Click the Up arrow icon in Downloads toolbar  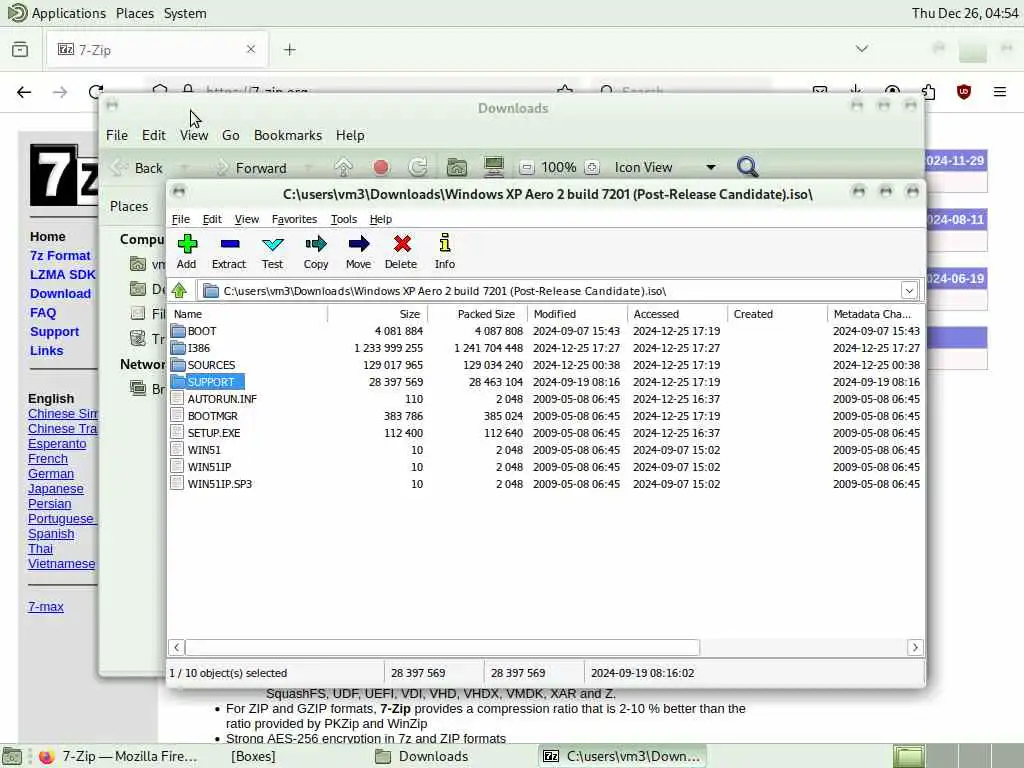pyautogui.click(x=344, y=168)
